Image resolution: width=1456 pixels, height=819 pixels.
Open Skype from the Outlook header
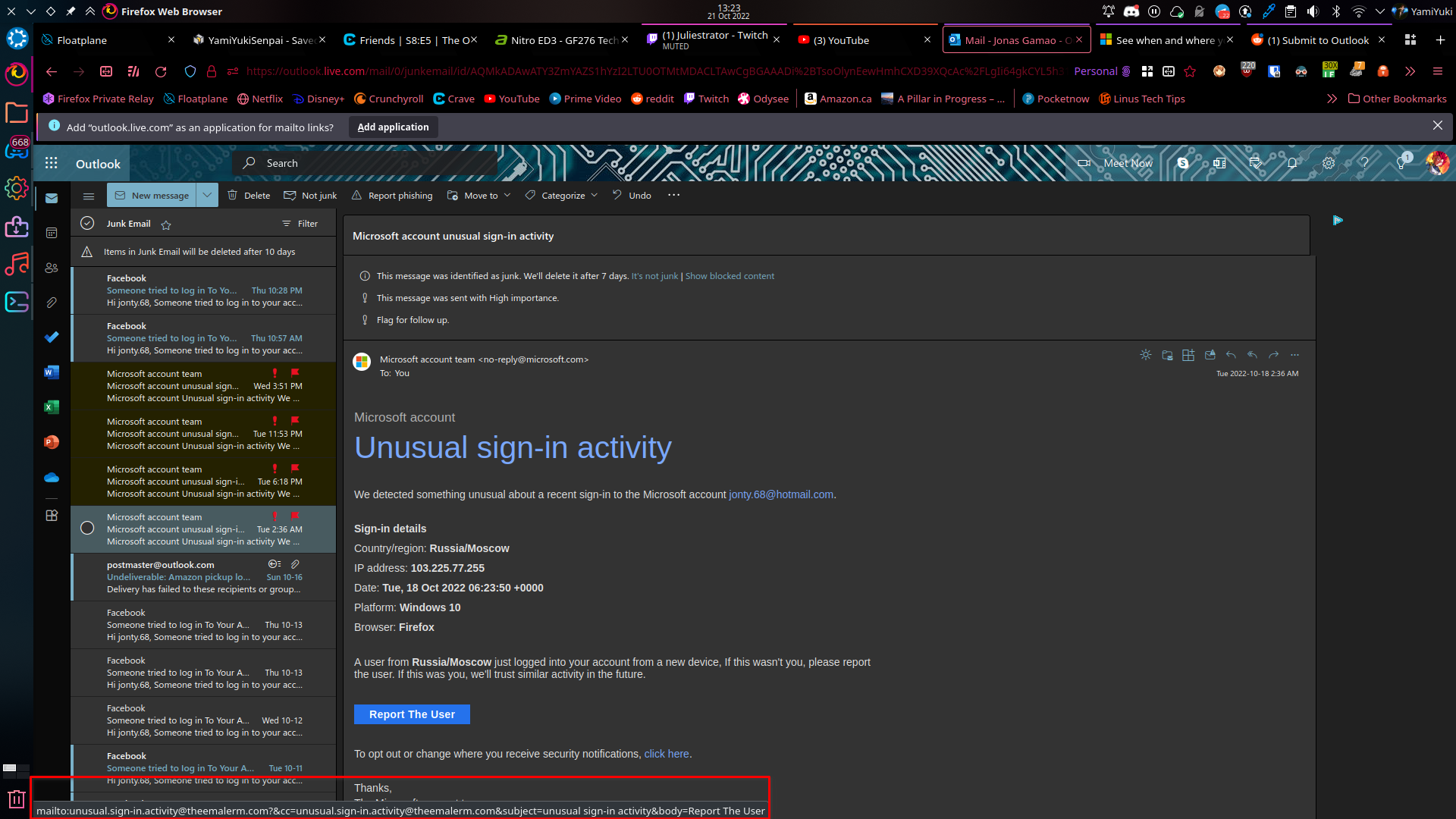point(1183,163)
